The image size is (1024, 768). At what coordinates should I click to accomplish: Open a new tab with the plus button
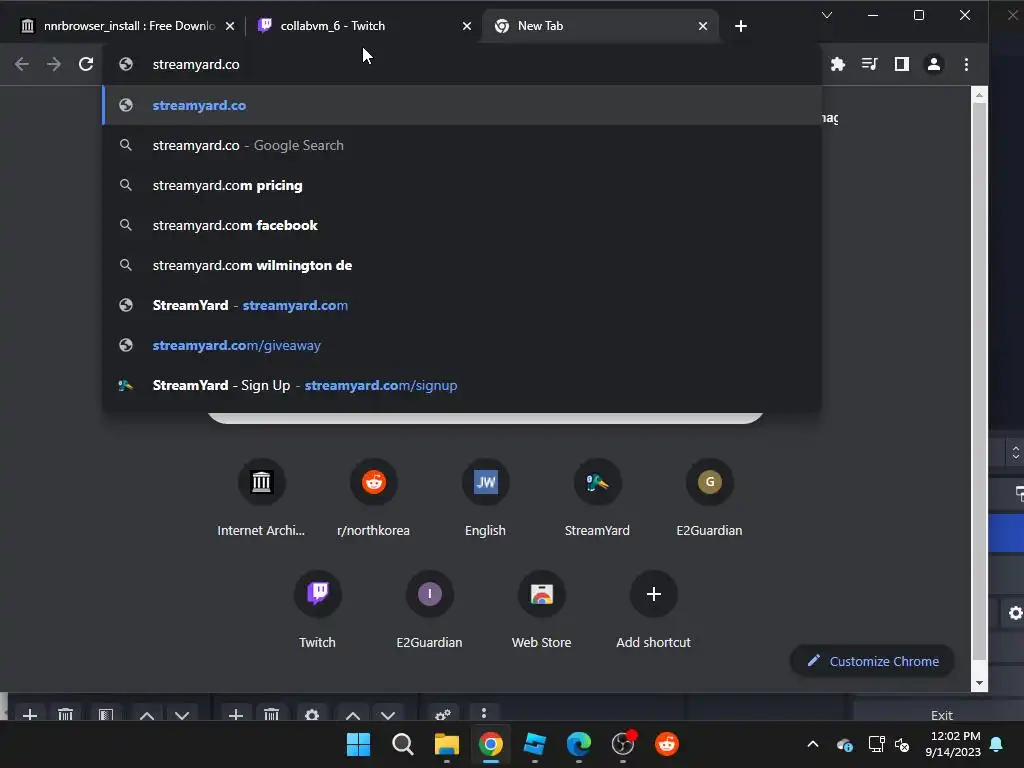(741, 26)
